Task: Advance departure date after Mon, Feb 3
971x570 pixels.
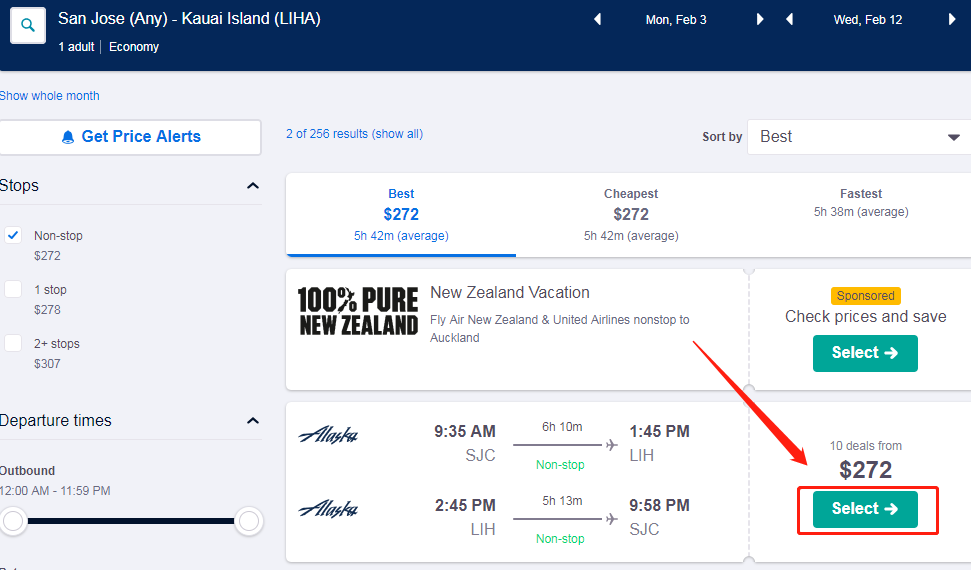Action: (x=760, y=19)
